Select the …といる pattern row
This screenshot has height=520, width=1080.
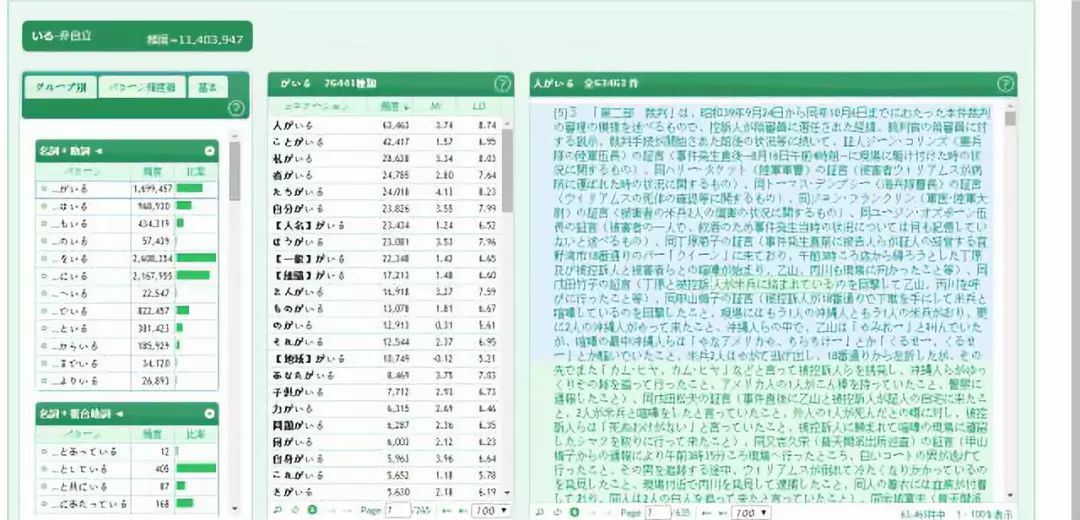[127, 329]
